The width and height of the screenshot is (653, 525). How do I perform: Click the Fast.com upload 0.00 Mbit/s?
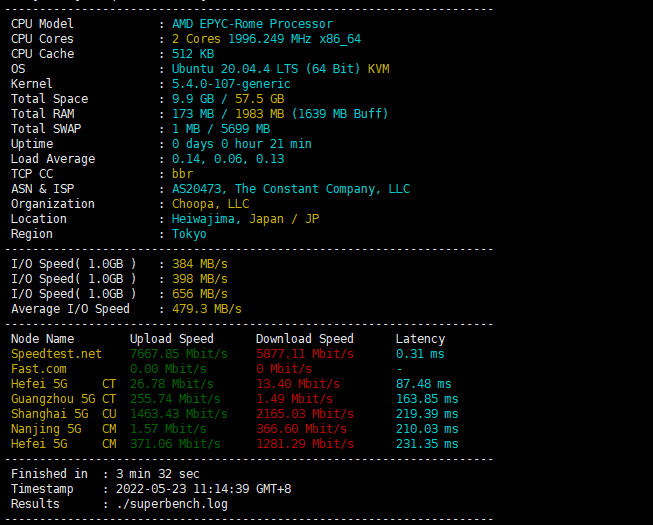click(x=168, y=368)
